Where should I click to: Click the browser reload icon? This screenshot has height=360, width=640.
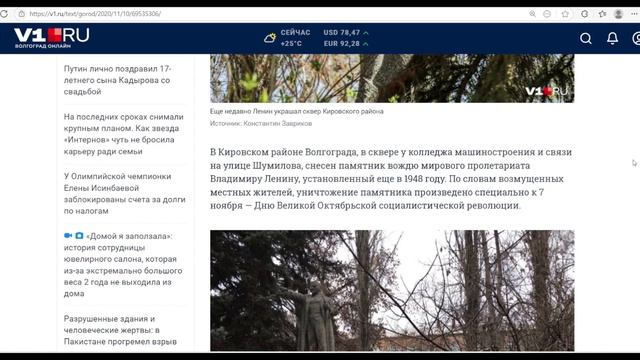pos(4,14)
